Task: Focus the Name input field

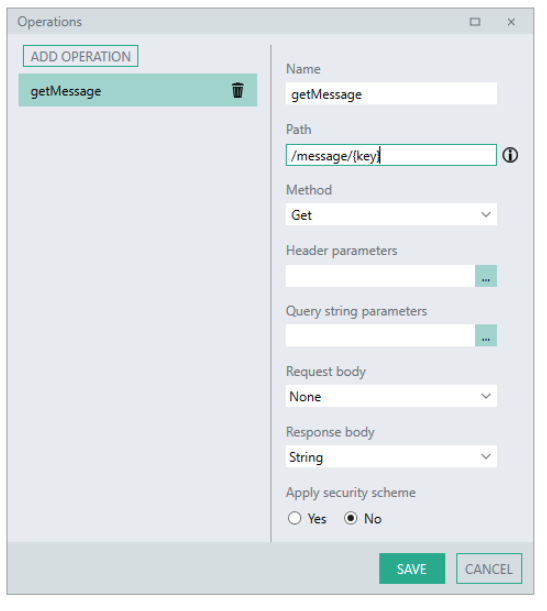Action: click(x=391, y=94)
